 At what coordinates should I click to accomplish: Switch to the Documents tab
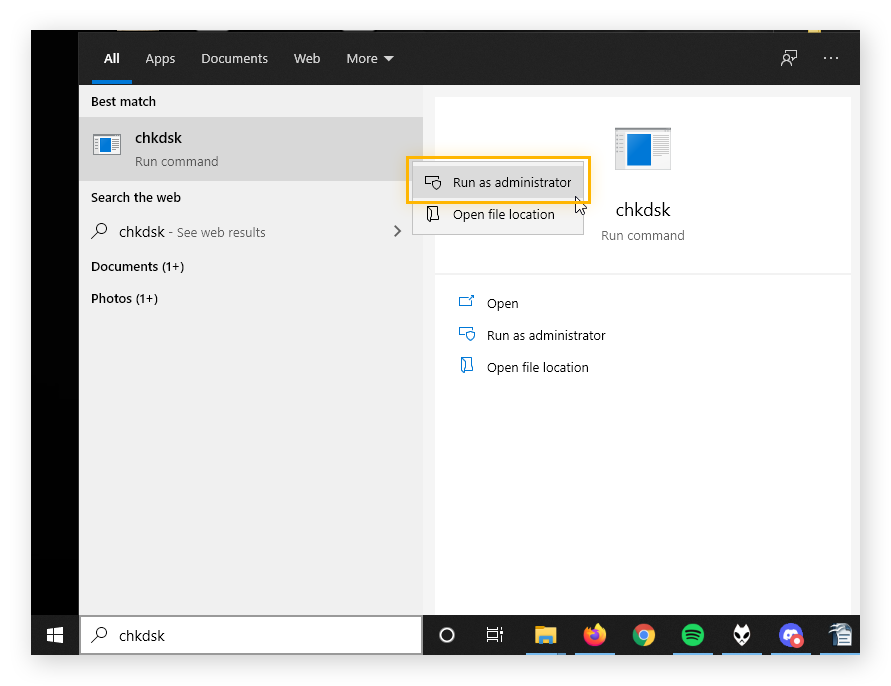coord(234,58)
